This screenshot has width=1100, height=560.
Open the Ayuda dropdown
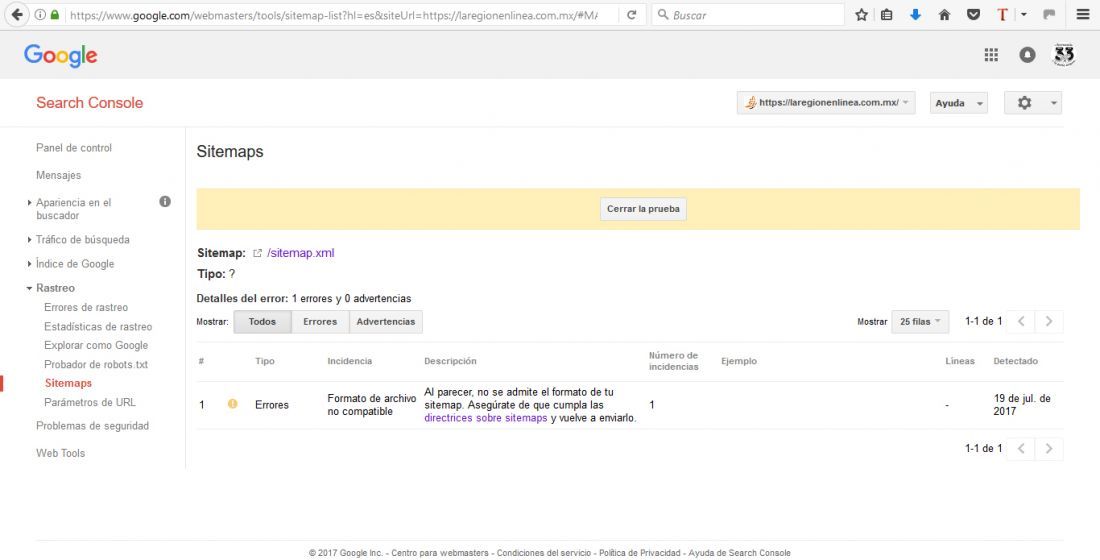[x=959, y=103]
